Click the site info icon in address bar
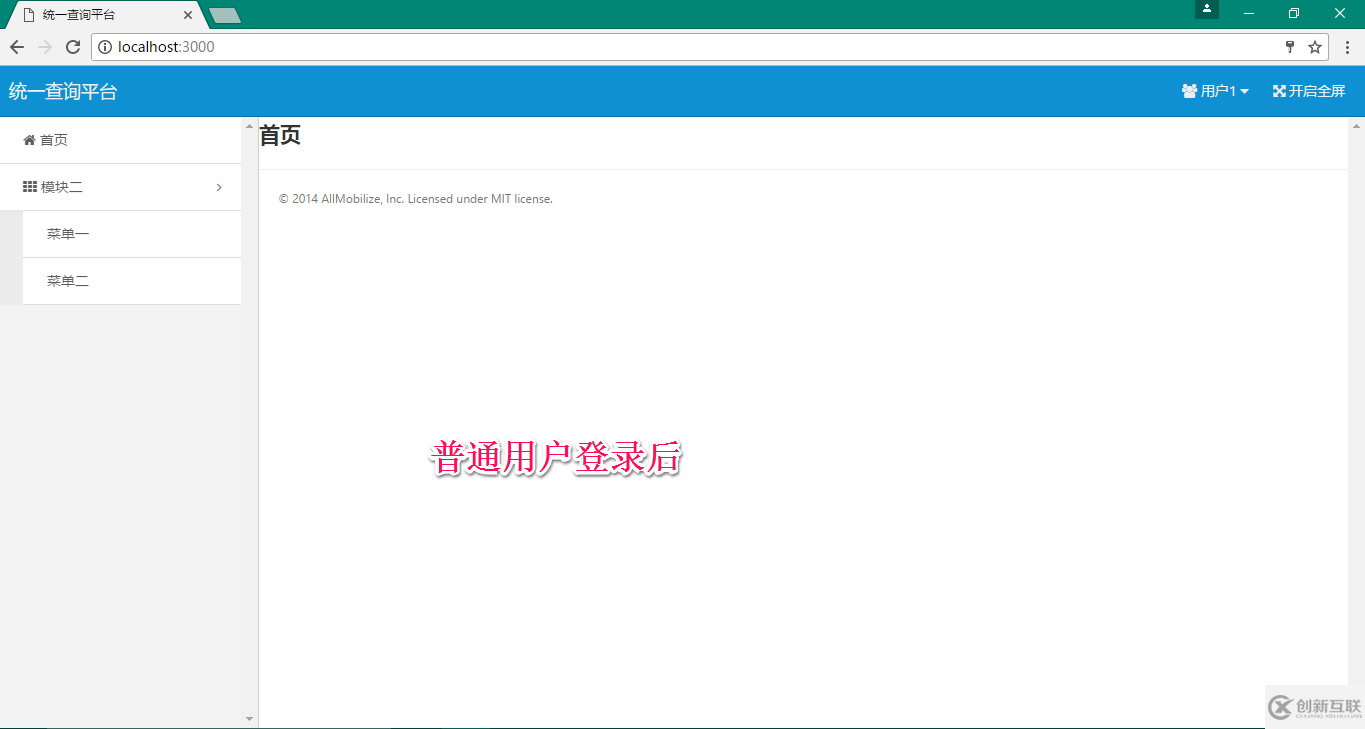Image resolution: width=1365 pixels, height=729 pixels. pyautogui.click(x=106, y=47)
